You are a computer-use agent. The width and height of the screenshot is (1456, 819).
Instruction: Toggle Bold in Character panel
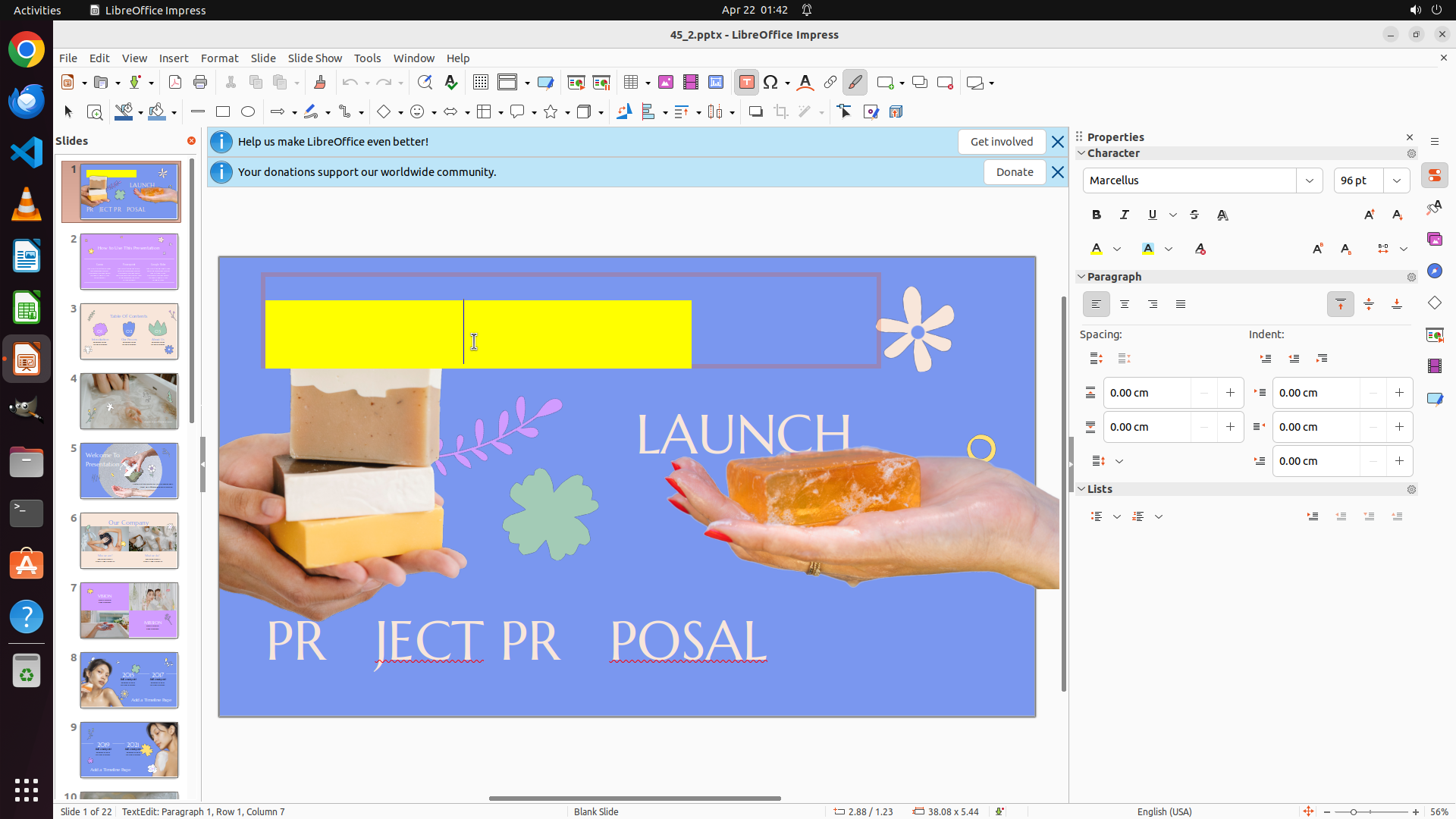pos(1097,215)
